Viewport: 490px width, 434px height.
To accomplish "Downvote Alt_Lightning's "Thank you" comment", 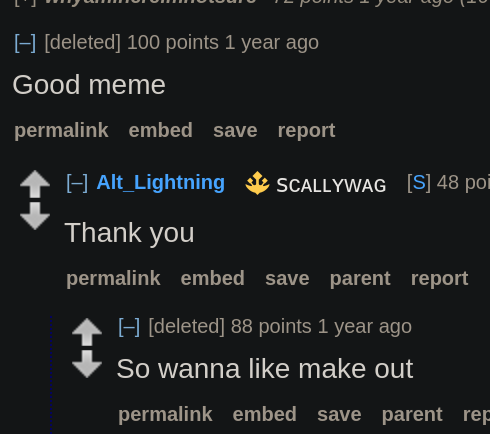I will tap(35, 216).
